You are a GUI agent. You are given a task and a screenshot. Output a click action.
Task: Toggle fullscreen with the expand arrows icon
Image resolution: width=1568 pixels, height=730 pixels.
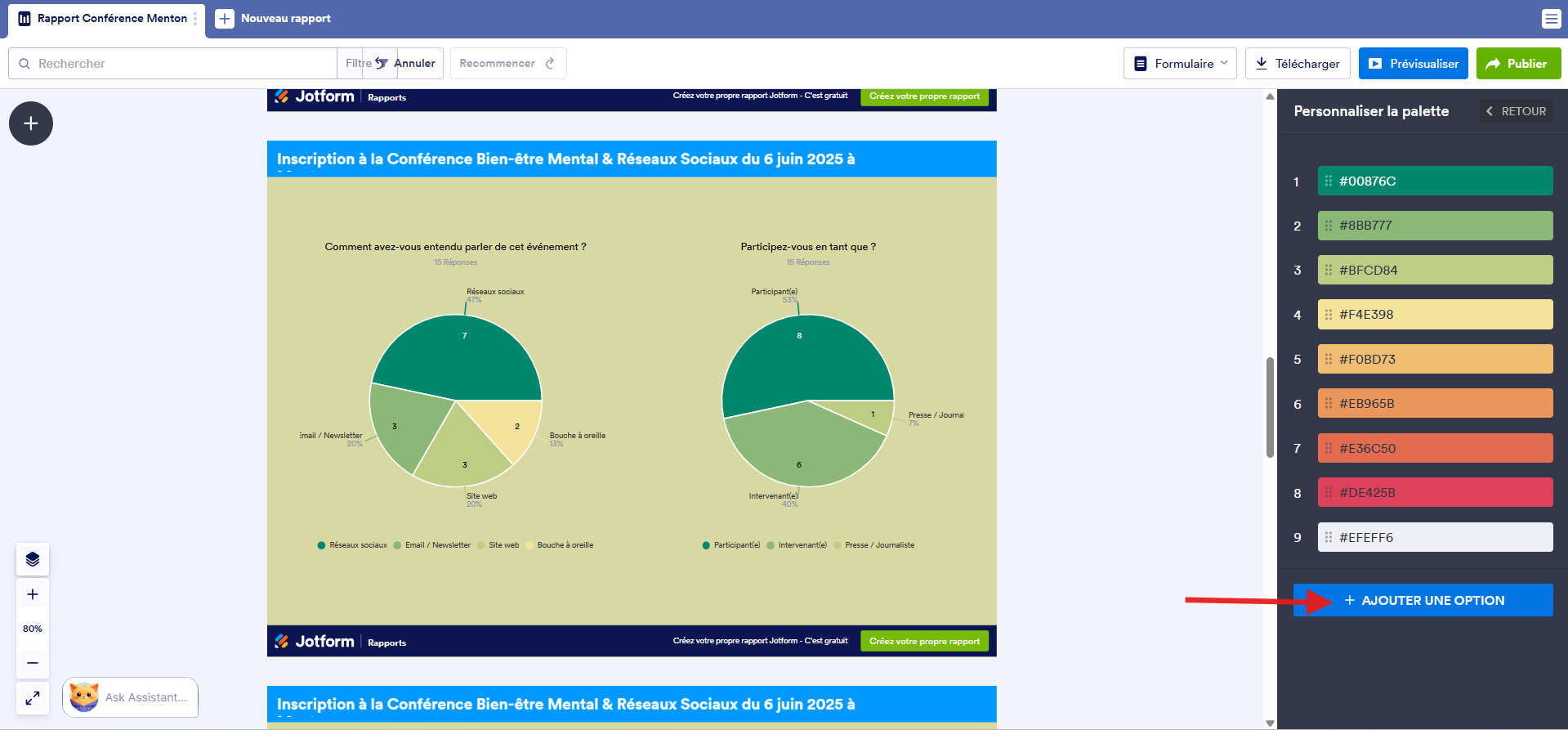pos(33,698)
